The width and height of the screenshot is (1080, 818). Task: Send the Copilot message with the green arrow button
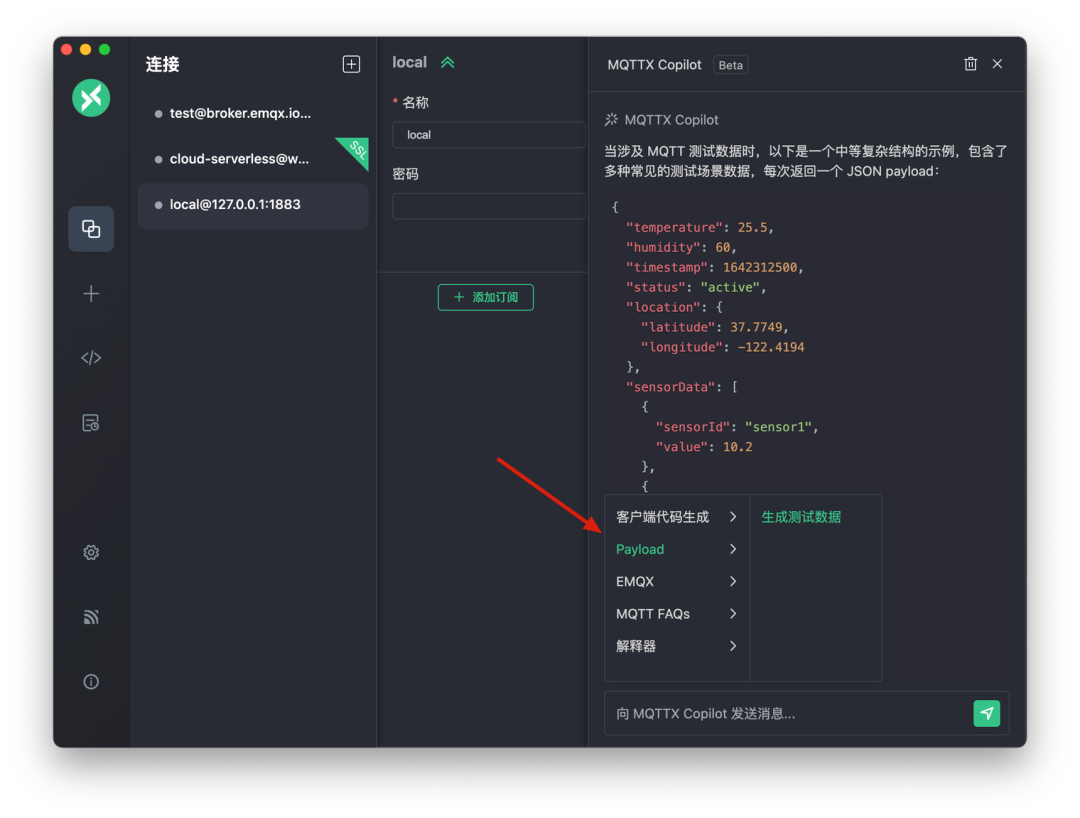click(986, 713)
